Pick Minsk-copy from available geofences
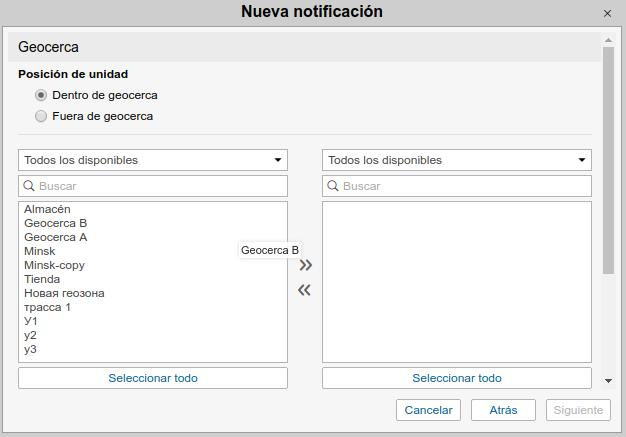626x437 pixels. coord(54,265)
